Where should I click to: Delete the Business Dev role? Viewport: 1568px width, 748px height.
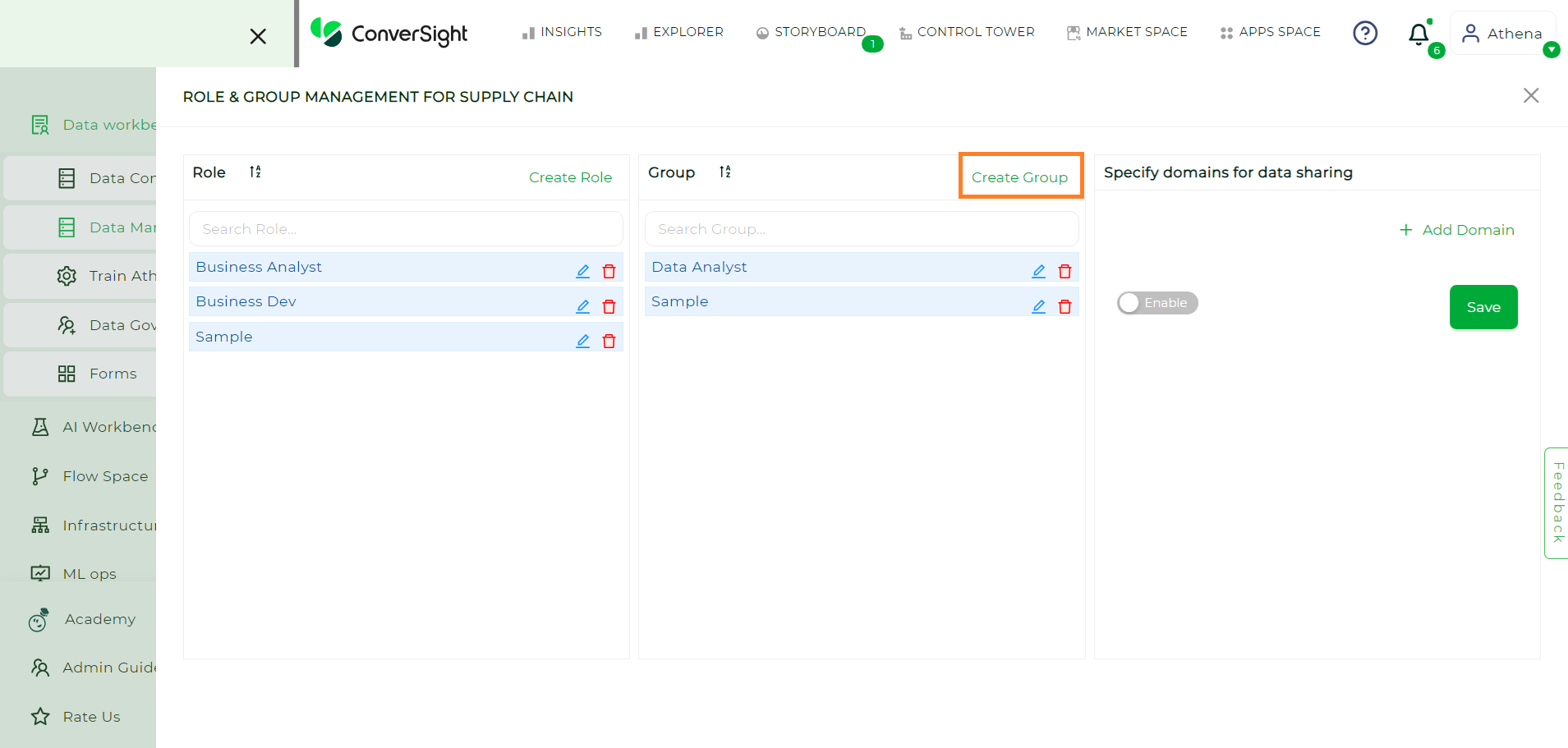point(609,306)
